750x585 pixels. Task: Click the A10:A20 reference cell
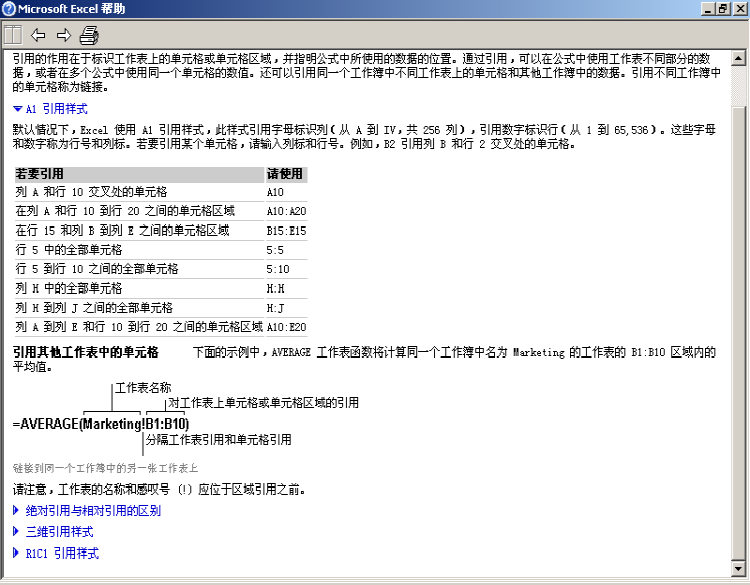coord(286,211)
